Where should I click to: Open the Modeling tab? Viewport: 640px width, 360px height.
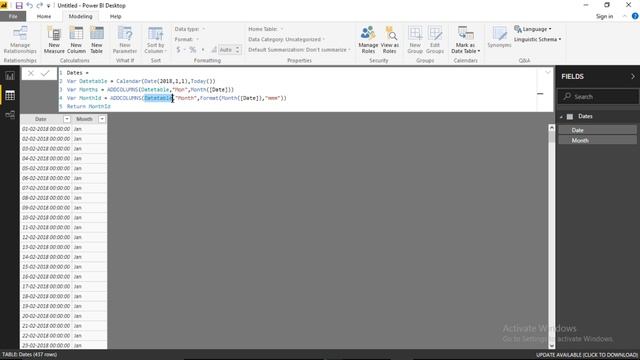point(80,16)
